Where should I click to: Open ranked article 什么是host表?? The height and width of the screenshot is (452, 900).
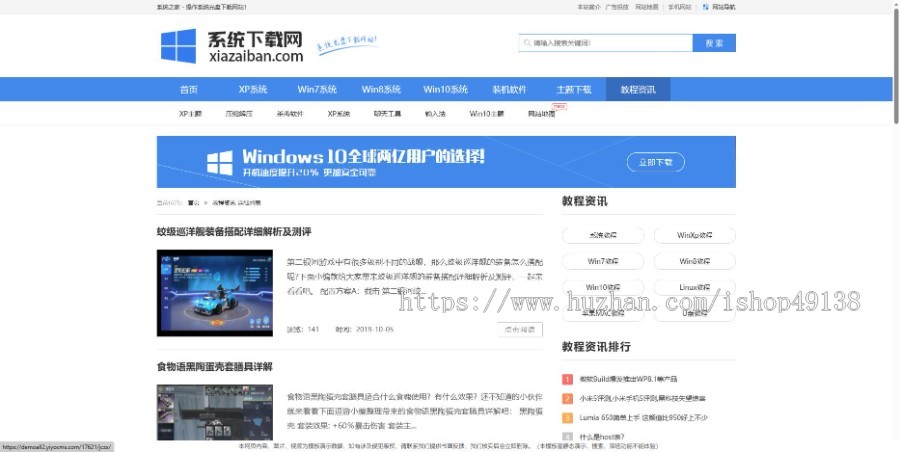(x=602, y=436)
